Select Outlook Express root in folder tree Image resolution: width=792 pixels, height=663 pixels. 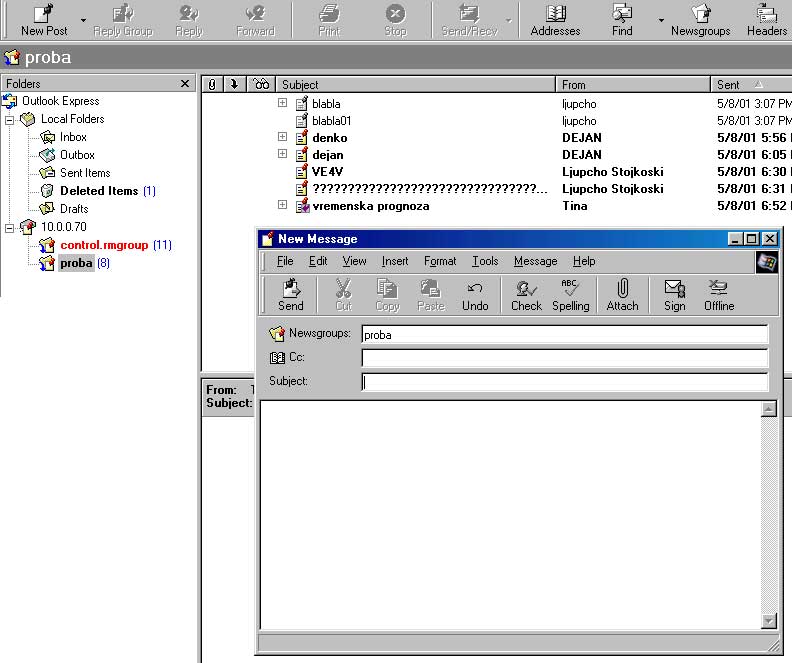60,101
